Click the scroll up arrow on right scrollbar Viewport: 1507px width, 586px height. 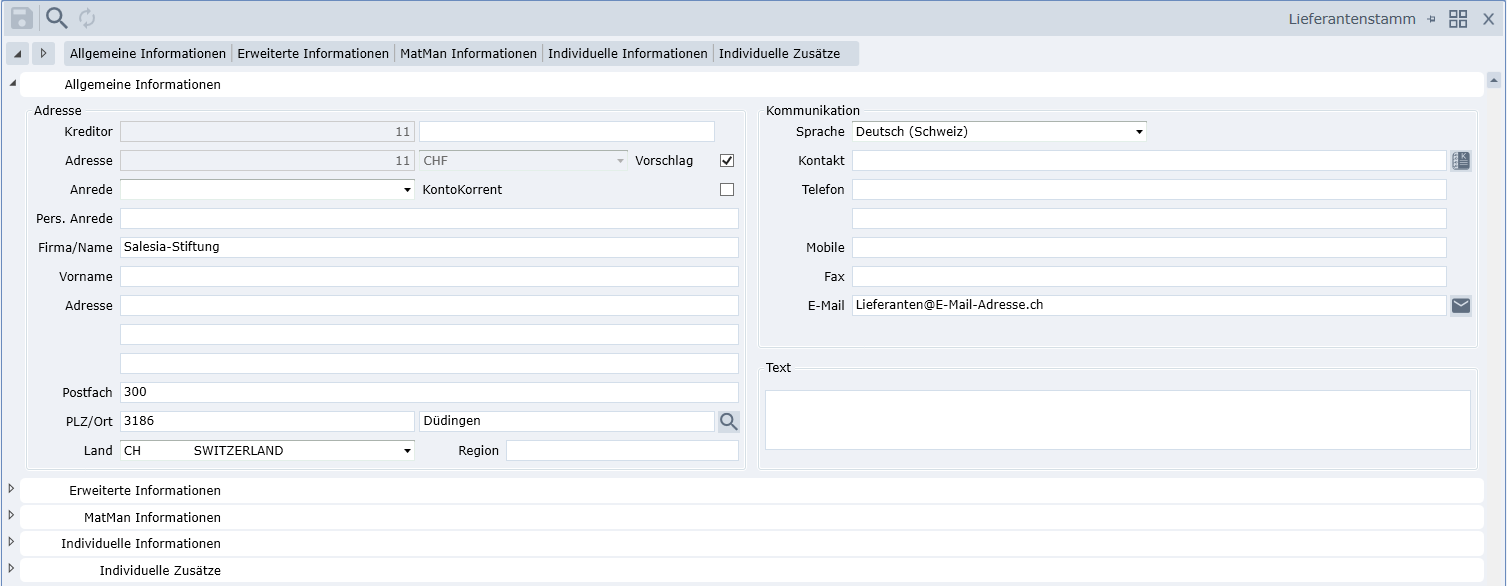tap(1493, 79)
